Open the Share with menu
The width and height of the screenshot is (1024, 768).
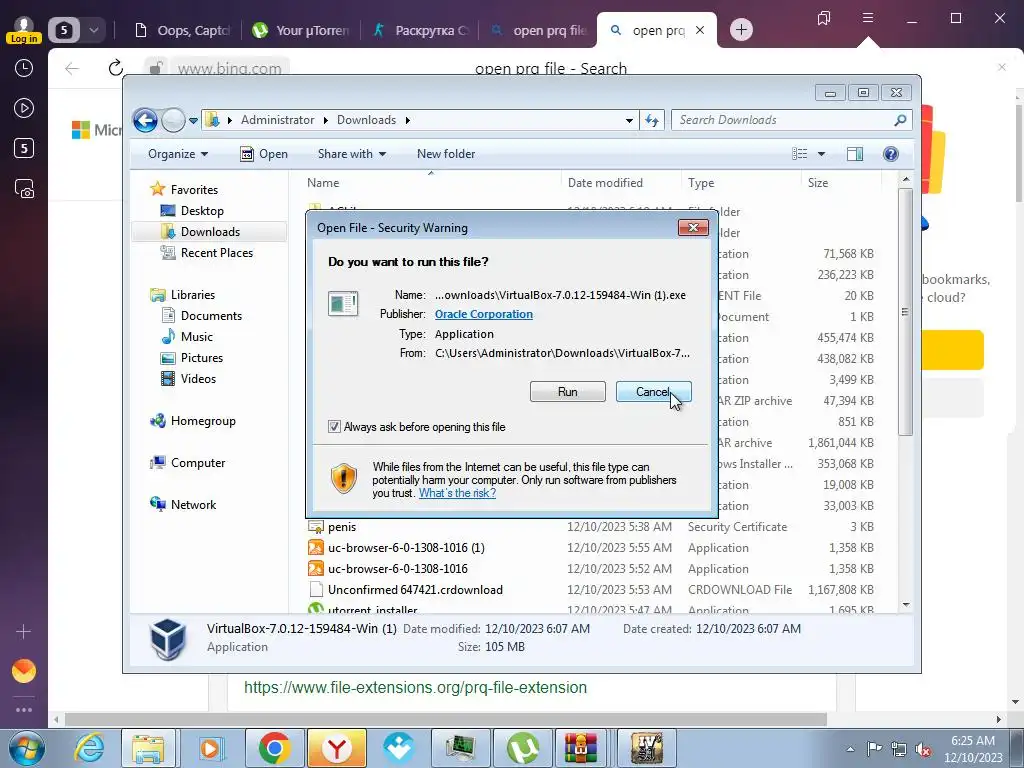pos(351,154)
